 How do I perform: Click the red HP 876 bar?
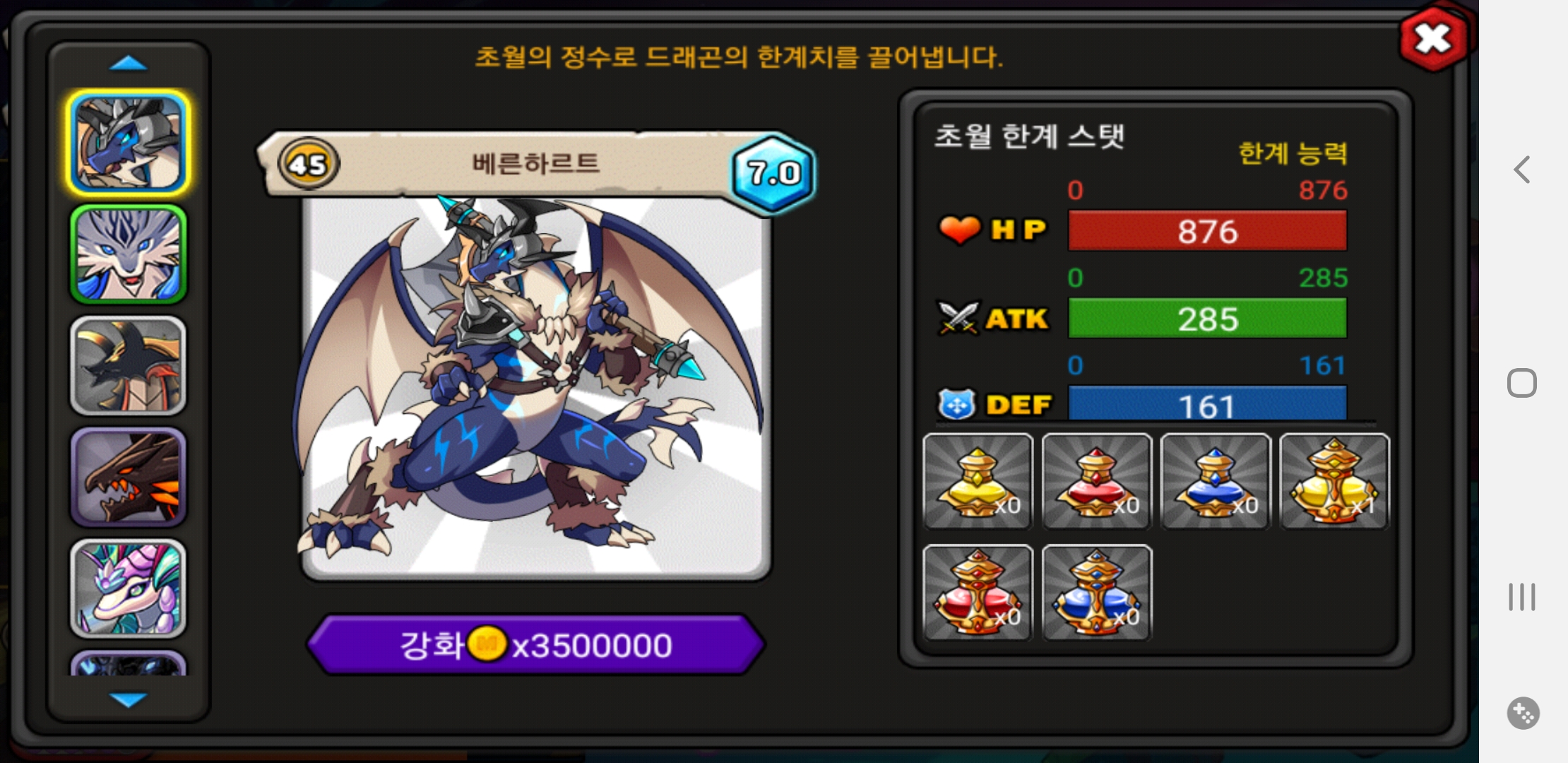coord(1208,231)
